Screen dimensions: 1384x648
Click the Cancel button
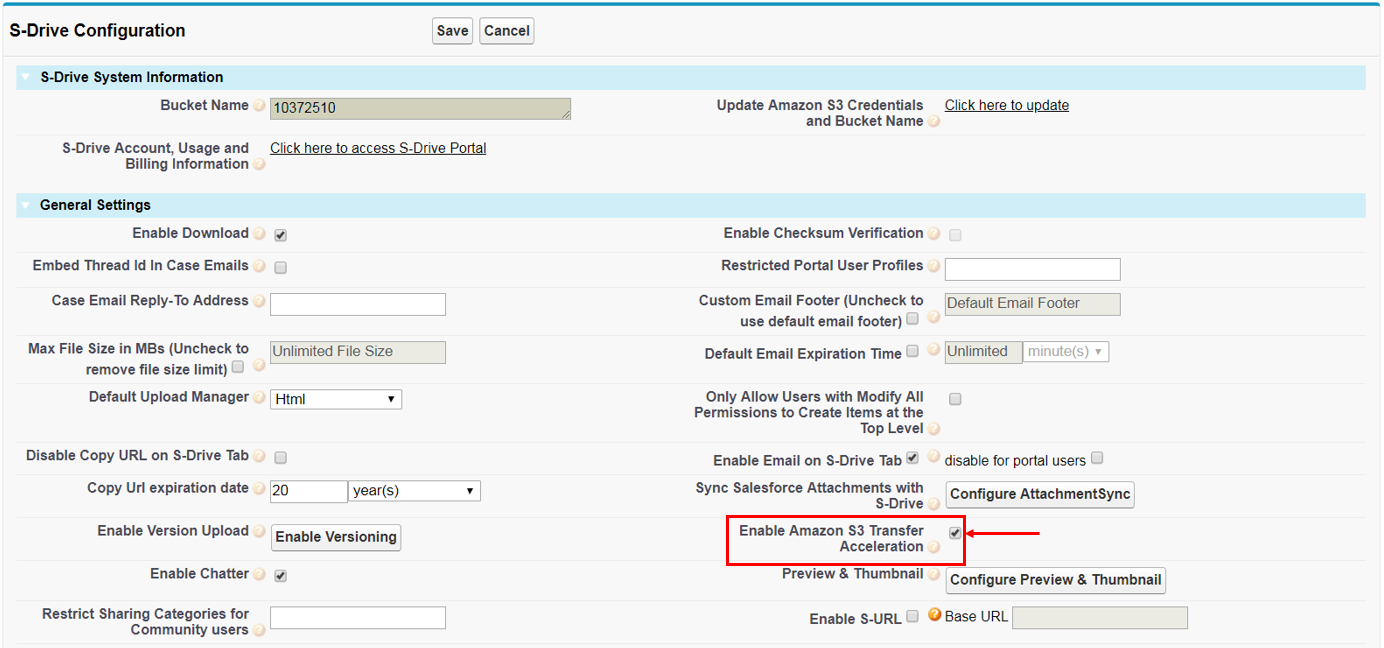tap(507, 31)
